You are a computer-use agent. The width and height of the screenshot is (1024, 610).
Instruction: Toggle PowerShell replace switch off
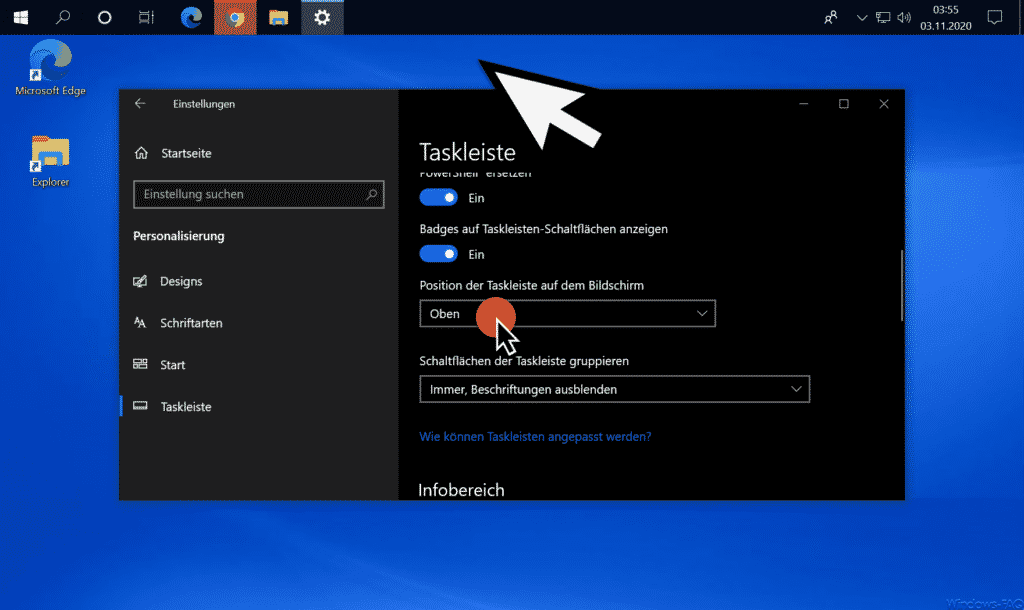point(438,198)
